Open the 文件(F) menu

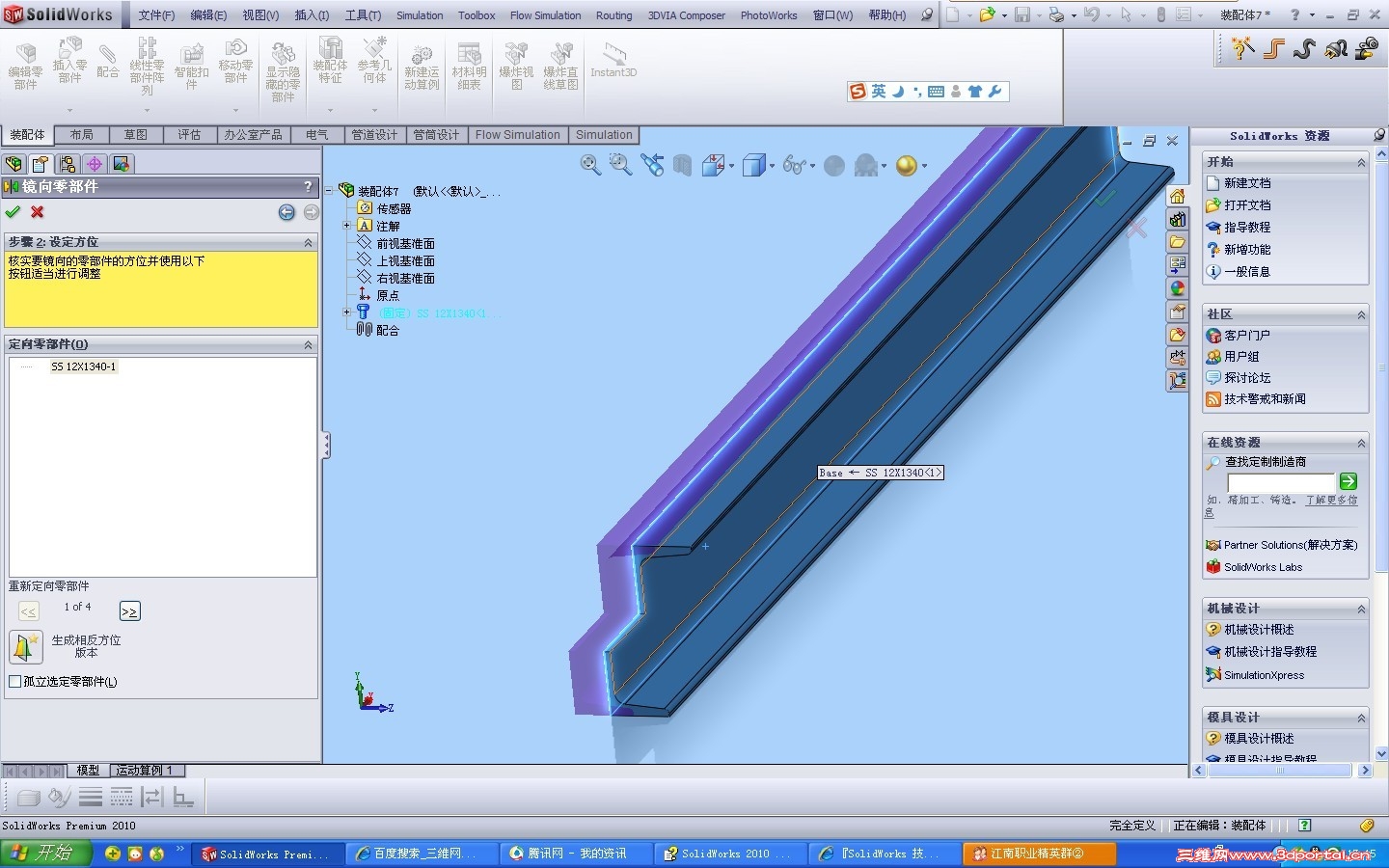point(156,15)
